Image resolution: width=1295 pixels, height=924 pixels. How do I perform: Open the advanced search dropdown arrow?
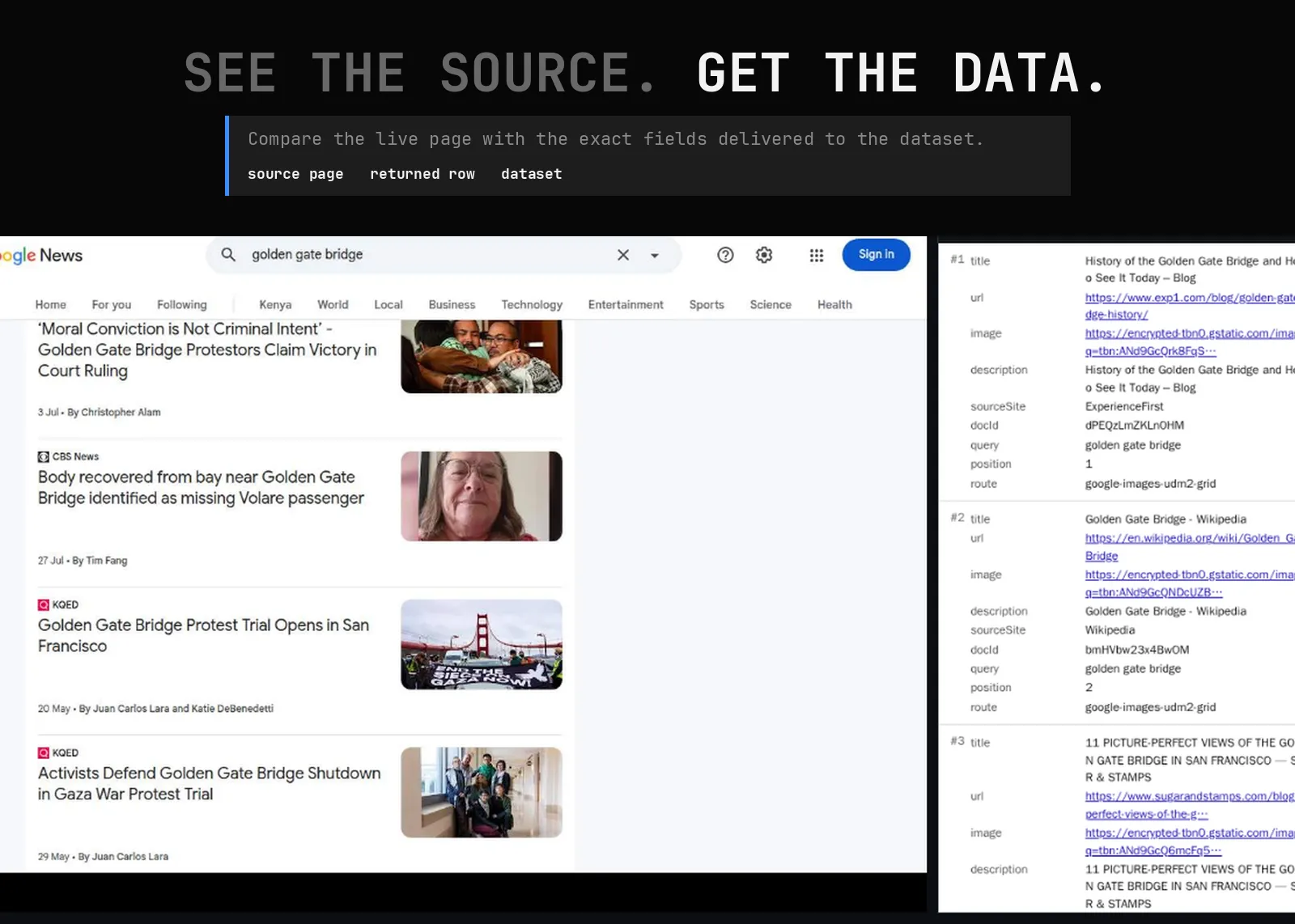point(655,256)
